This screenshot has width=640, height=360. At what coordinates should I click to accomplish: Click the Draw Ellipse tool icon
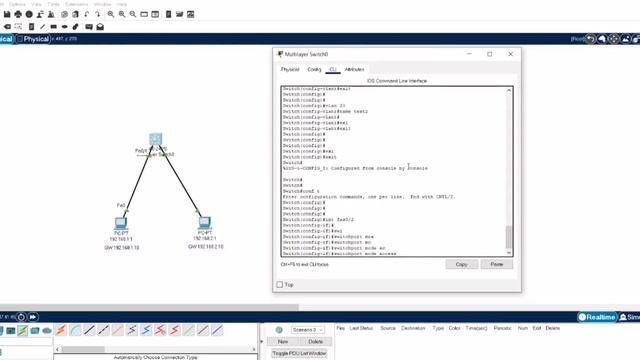point(64,27)
